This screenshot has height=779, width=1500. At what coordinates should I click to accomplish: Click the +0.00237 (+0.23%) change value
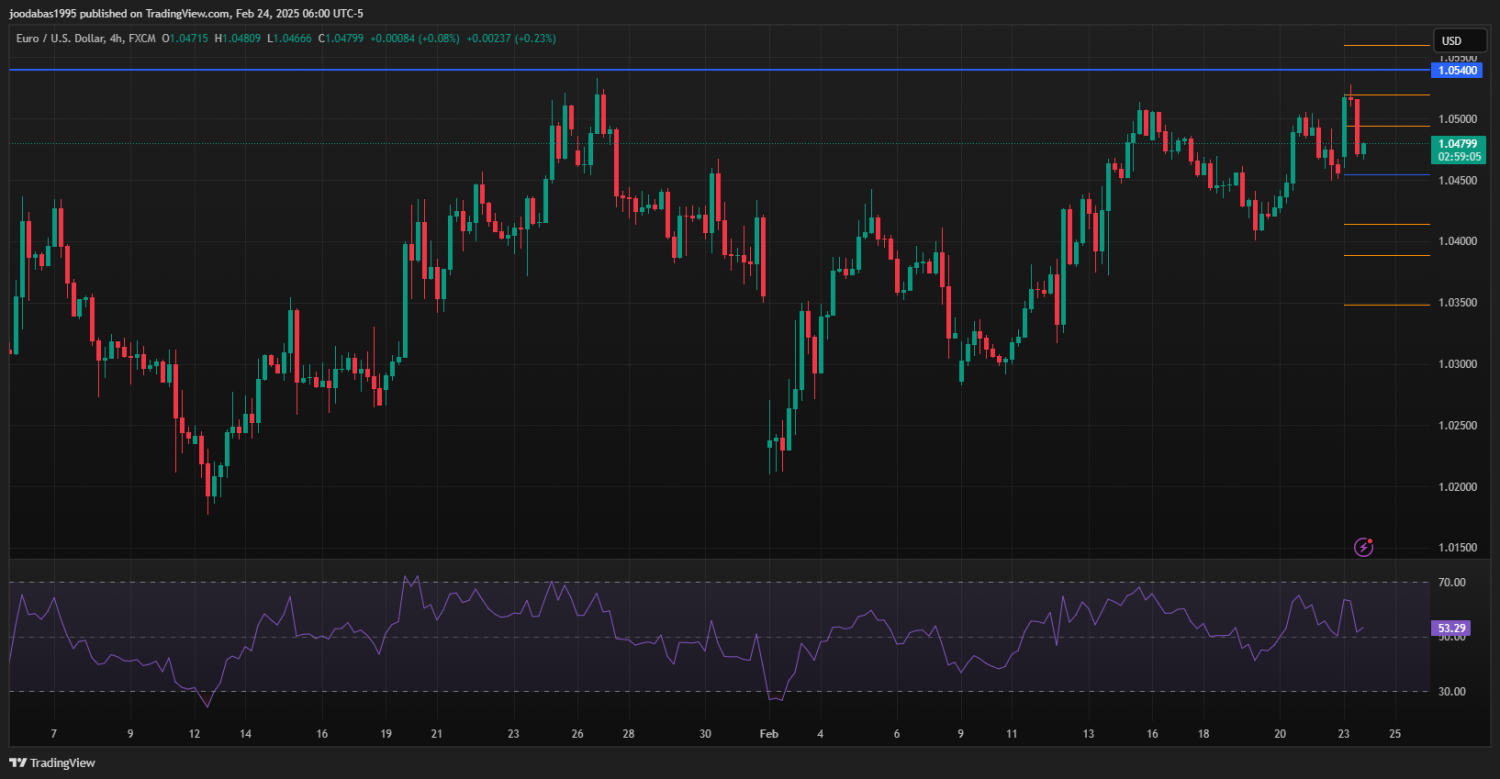pos(511,38)
